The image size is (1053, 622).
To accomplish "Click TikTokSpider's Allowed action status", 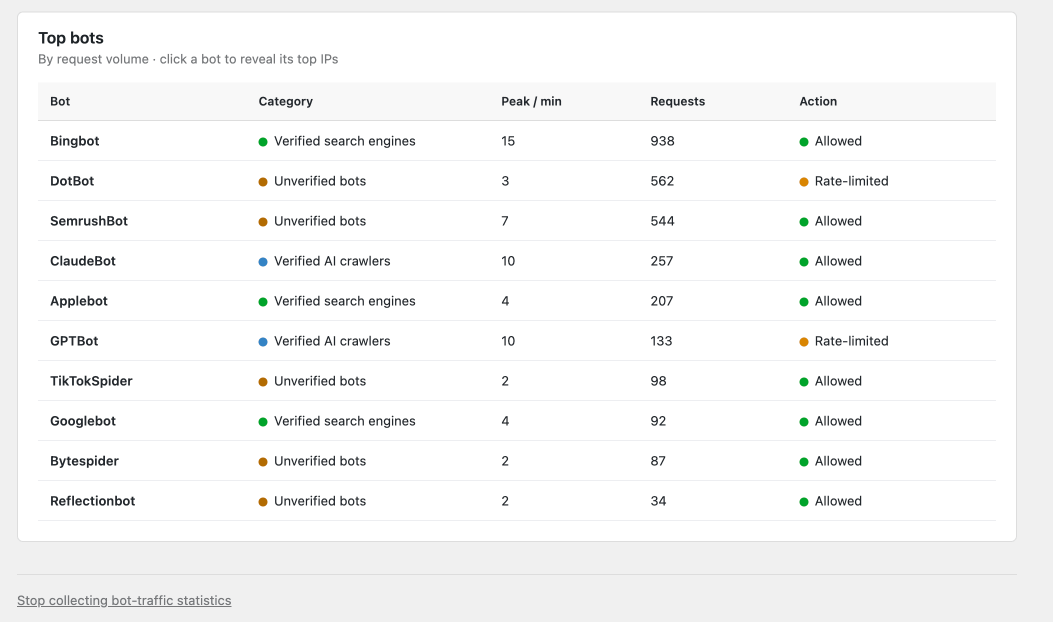I will (831, 381).
